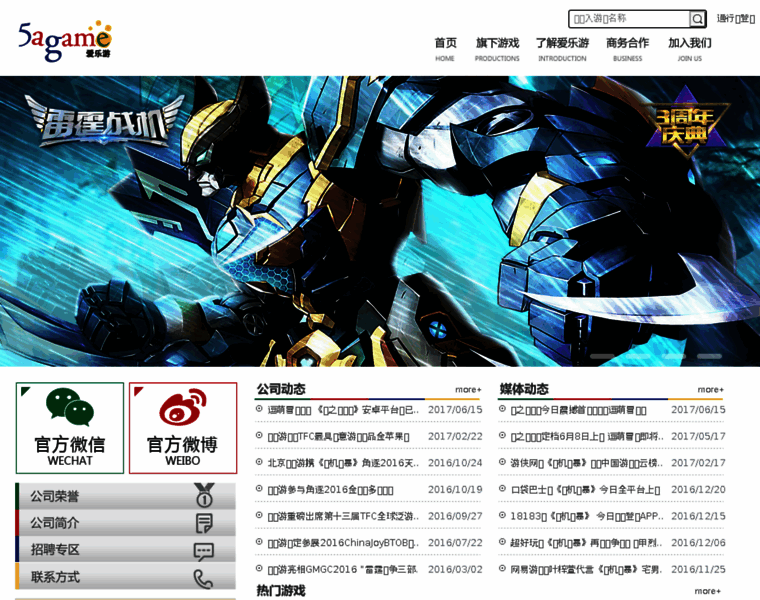Open the 旗下游戏 PRODUCTIONS menu
The image size is (760, 600).
(x=497, y=49)
